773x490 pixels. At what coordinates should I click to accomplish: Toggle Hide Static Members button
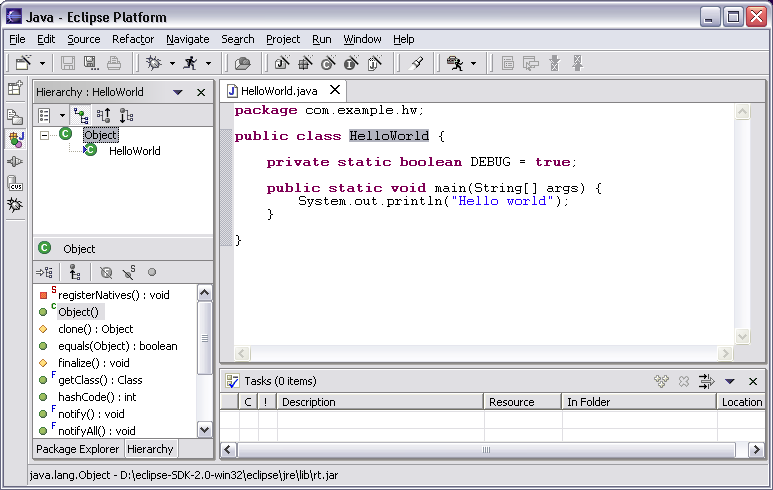[128, 272]
